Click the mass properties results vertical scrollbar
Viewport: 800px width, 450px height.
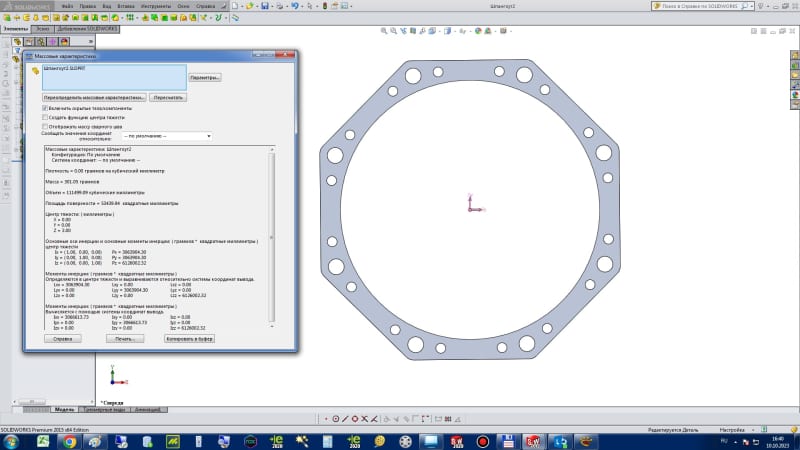tap(271, 237)
